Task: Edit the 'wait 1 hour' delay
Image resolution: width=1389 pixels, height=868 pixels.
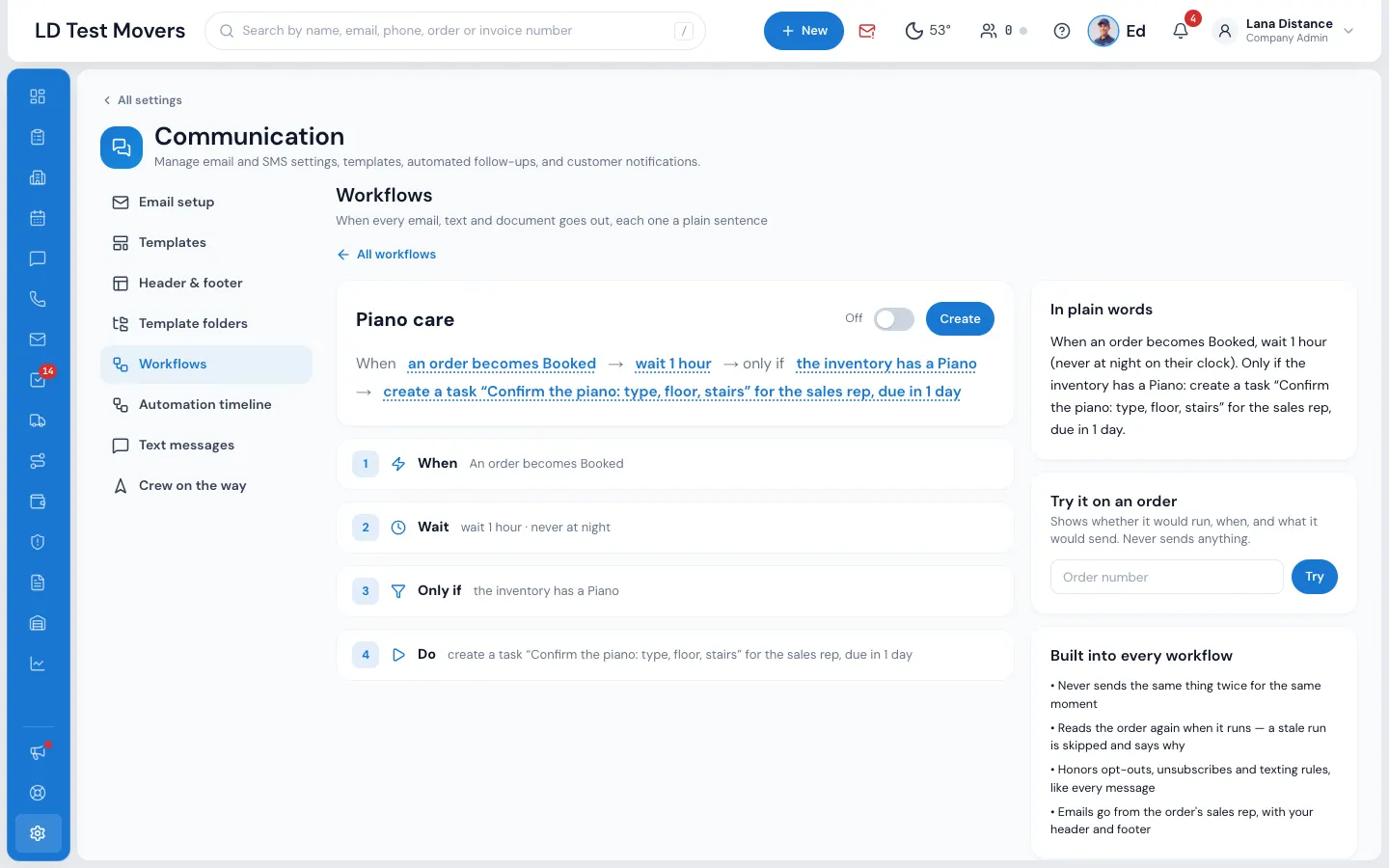Action: [673, 364]
